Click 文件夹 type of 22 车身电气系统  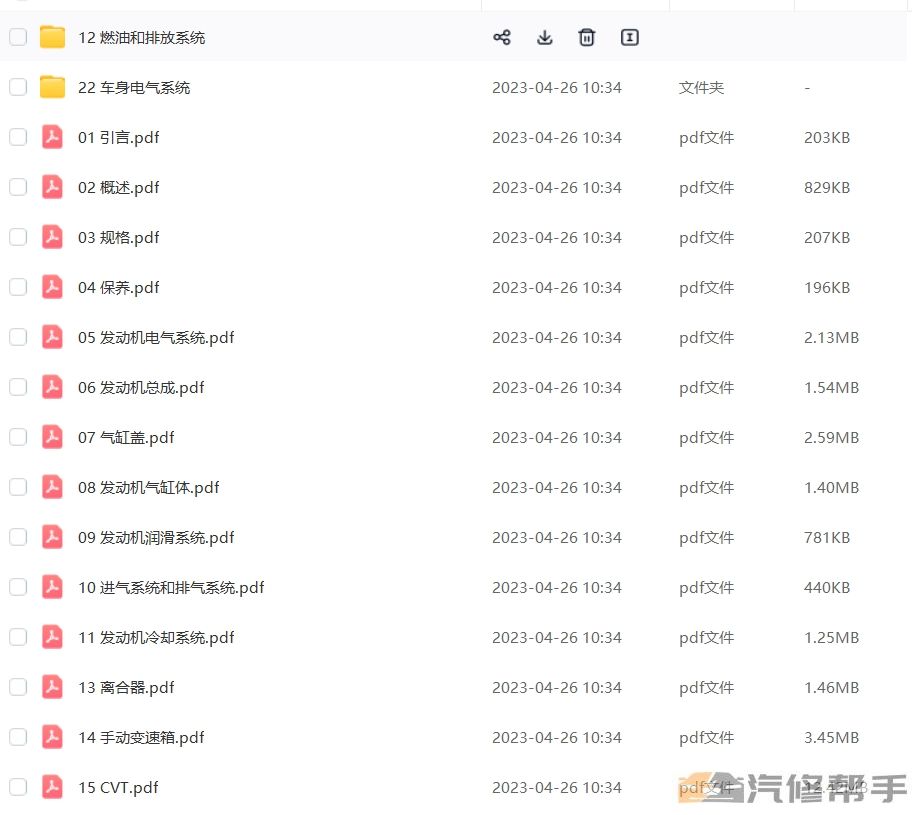pos(701,88)
